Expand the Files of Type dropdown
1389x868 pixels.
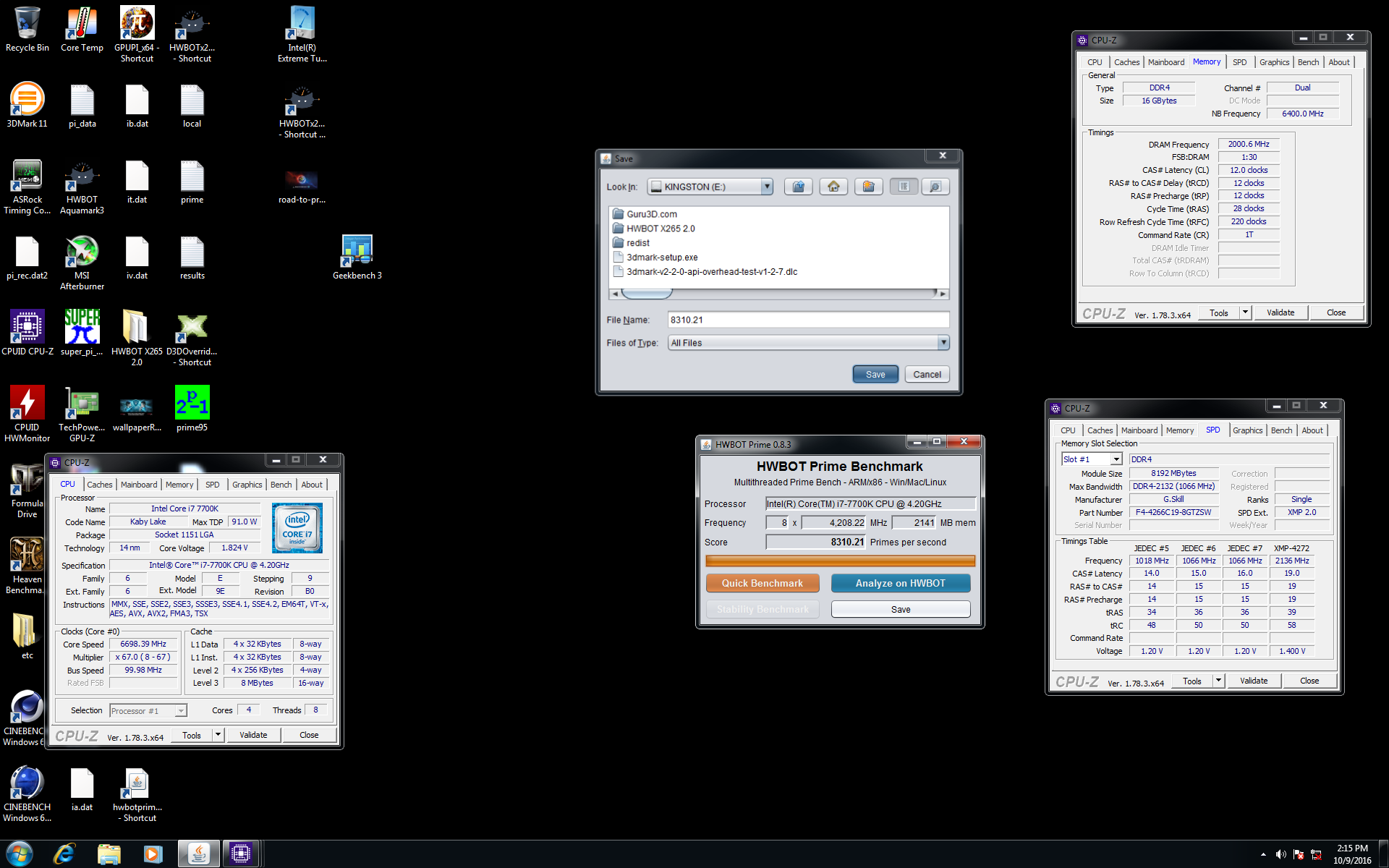pos(943,343)
